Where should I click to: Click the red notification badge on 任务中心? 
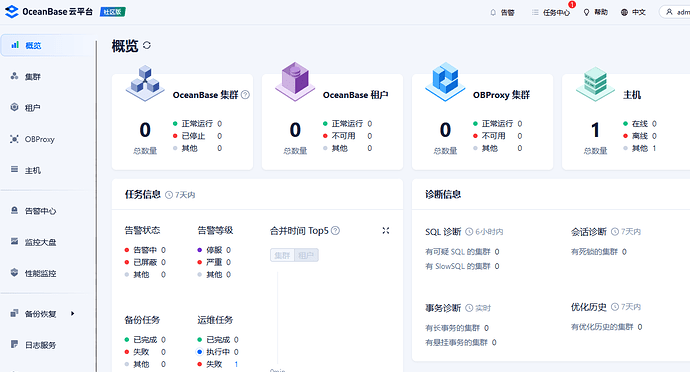[x=572, y=4]
